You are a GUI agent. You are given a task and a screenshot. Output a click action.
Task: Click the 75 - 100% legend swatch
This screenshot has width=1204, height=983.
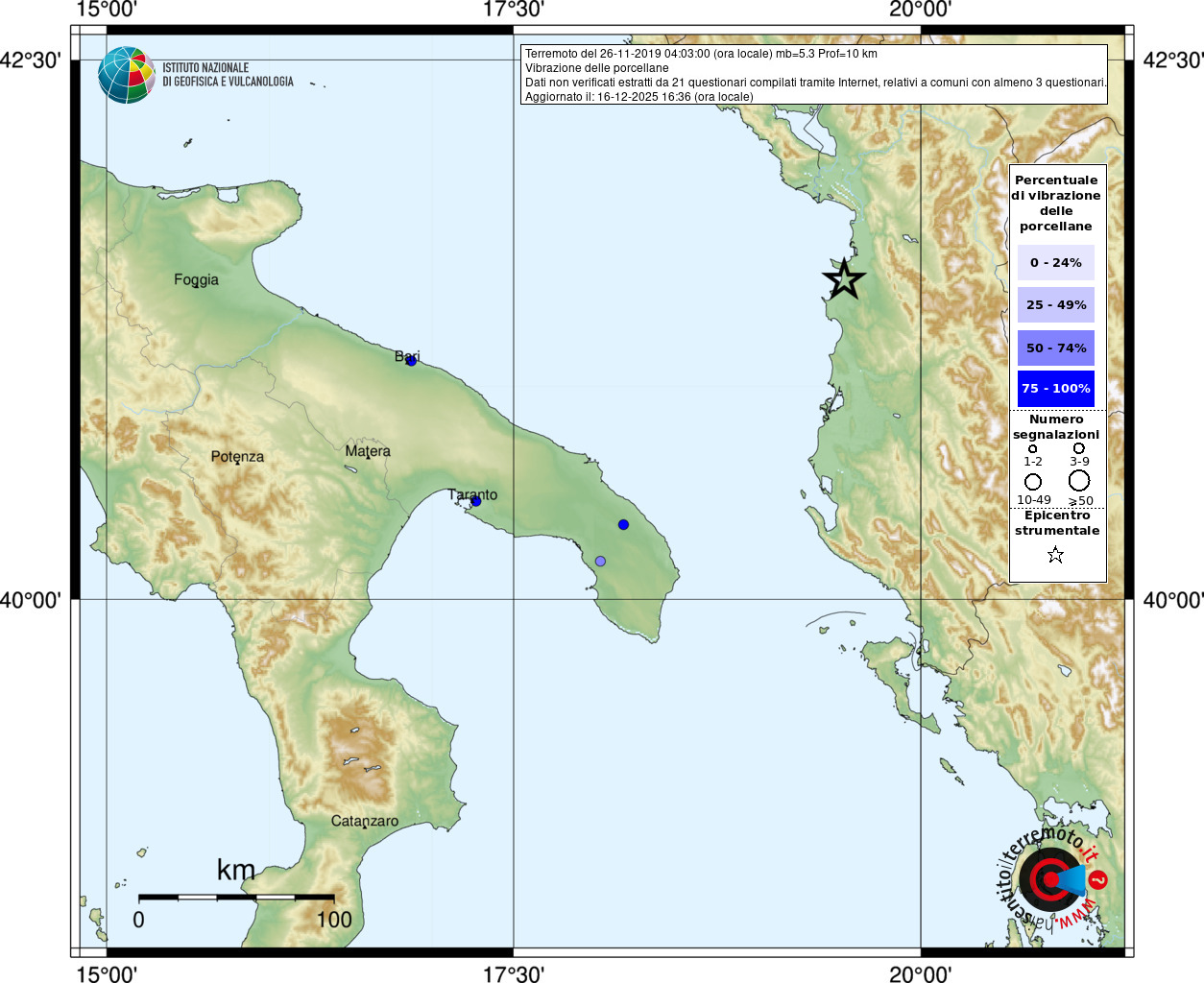pyautogui.click(x=1055, y=389)
